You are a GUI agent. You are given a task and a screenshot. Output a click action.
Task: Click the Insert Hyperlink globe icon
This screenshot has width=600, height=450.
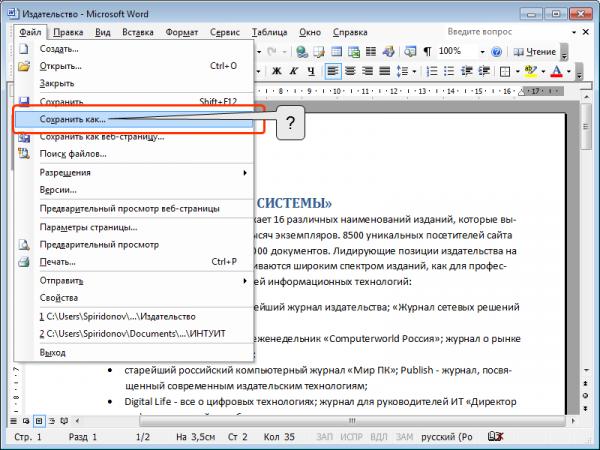coord(302,52)
